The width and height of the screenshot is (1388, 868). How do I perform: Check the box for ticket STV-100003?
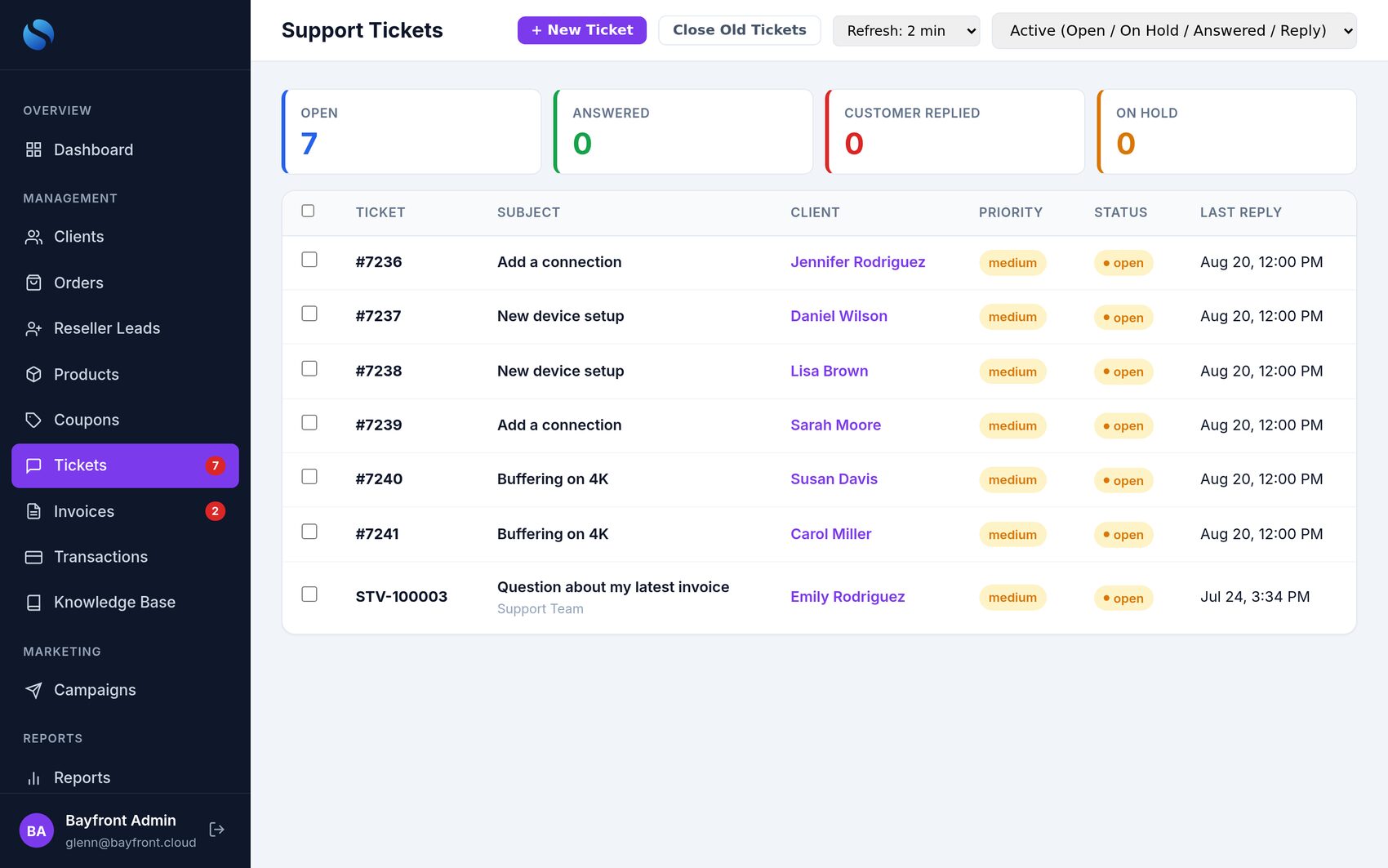(309, 594)
